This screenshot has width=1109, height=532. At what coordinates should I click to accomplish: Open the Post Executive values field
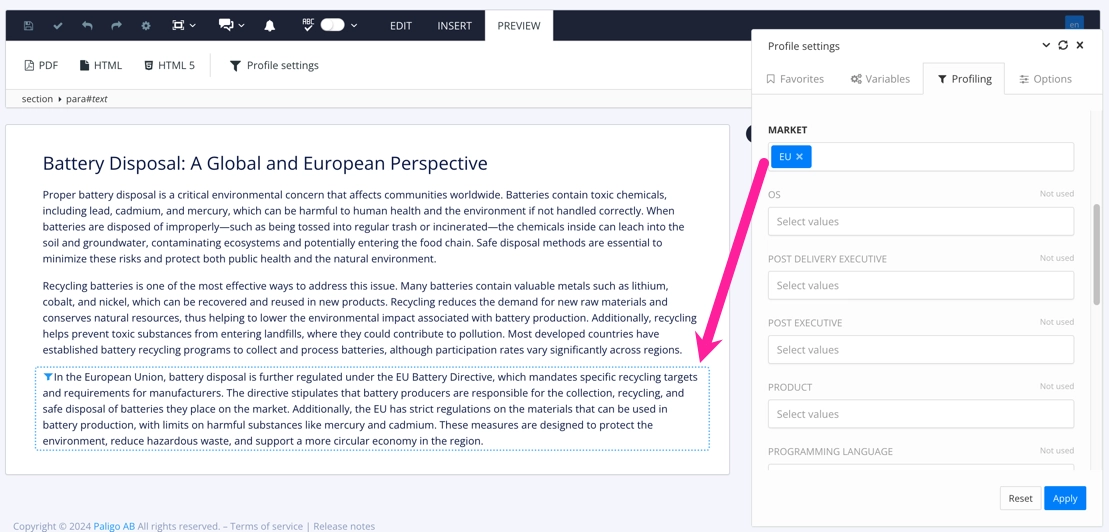pos(921,349)
